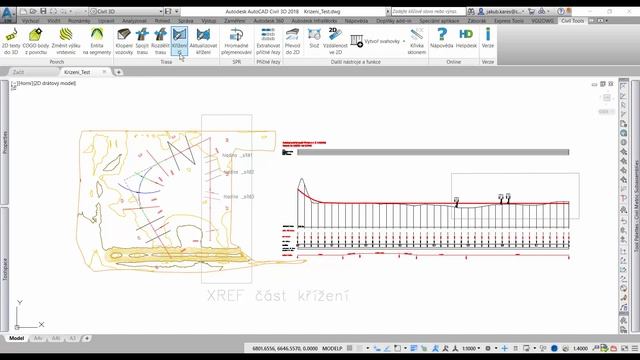Image resolution: width=640 pixels, height=360 pixels.
Task: Launch Entita na segmenty tool
Action: (97, 41)
